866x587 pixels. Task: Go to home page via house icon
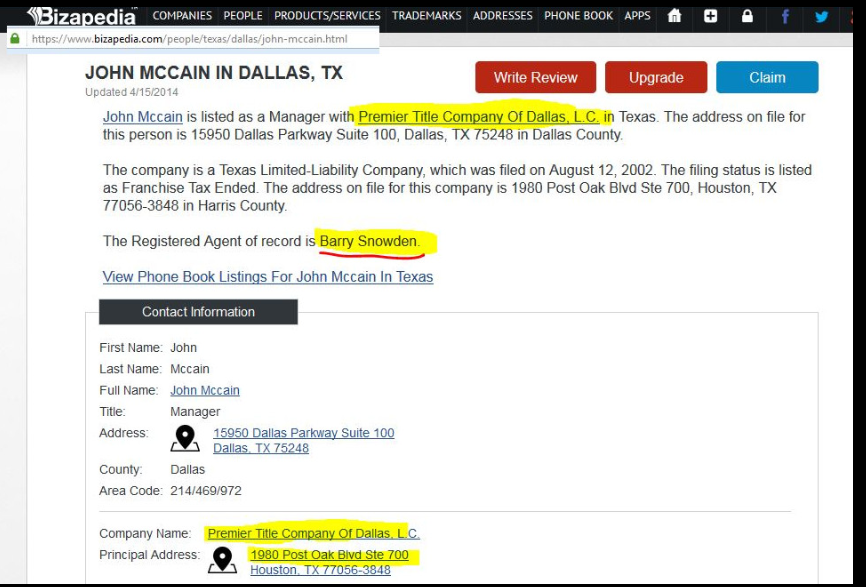(674, 15)
